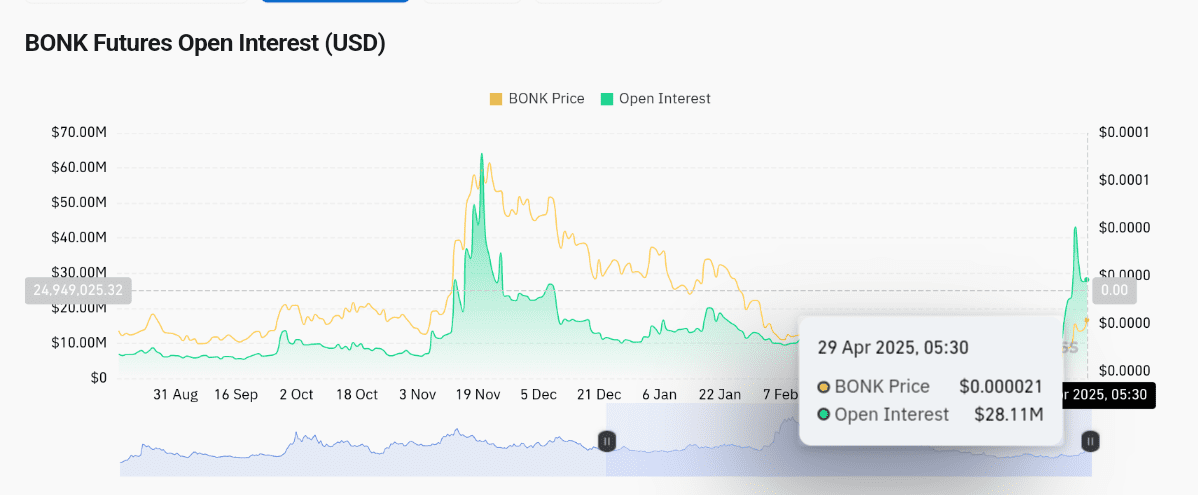Image resolution: width=1198 pixels, height=495 pixels.
Task: Click the 0.00 crosshair label on right axis
Action: (1114, 291)
